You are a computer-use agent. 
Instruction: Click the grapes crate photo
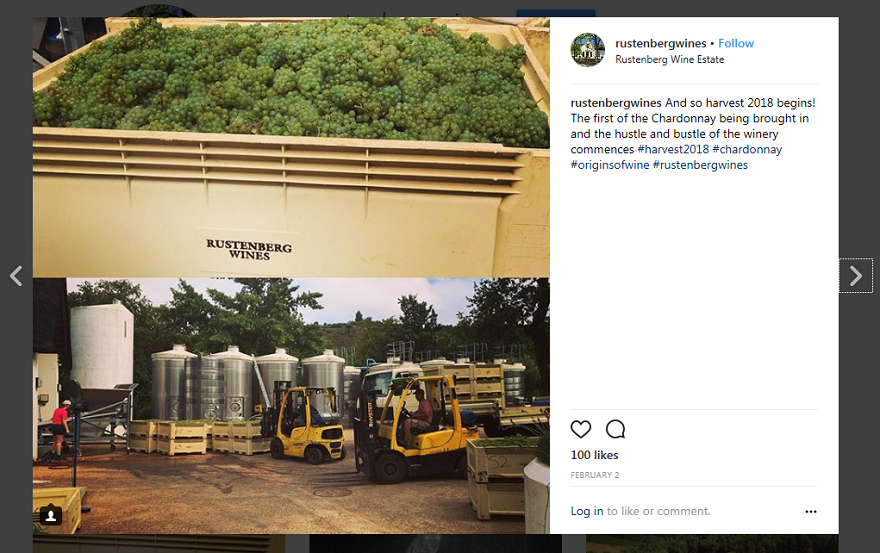tap(291, 147)
